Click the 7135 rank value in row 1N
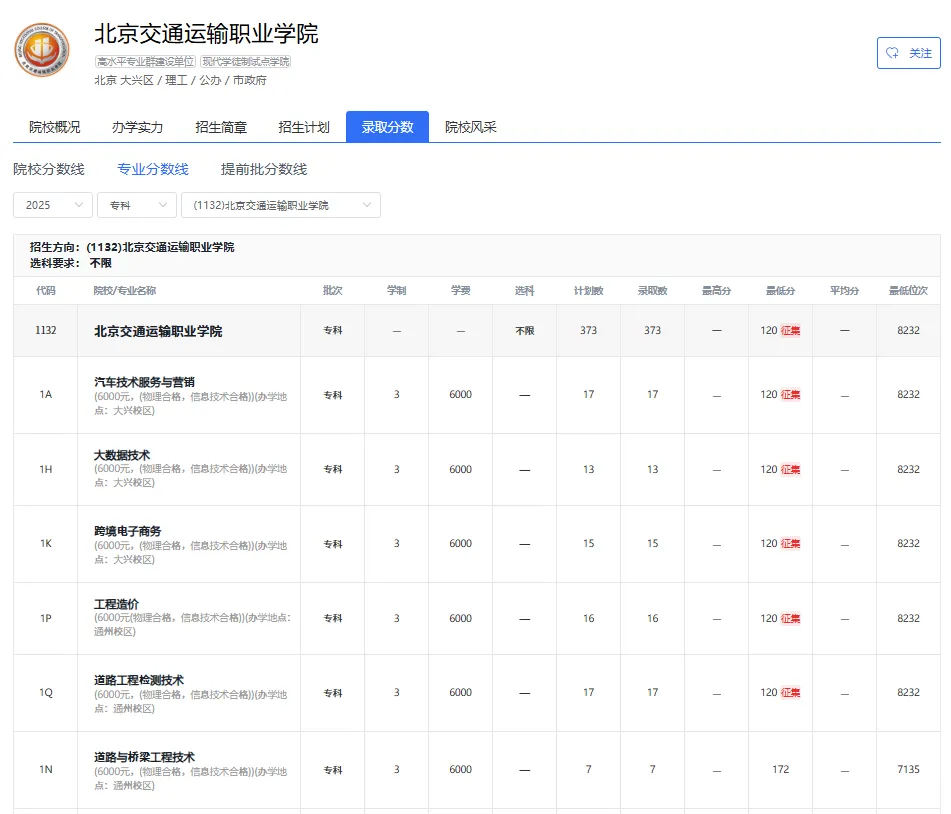Viewport: 951px width, 814px height. click(x=908, y=769)
